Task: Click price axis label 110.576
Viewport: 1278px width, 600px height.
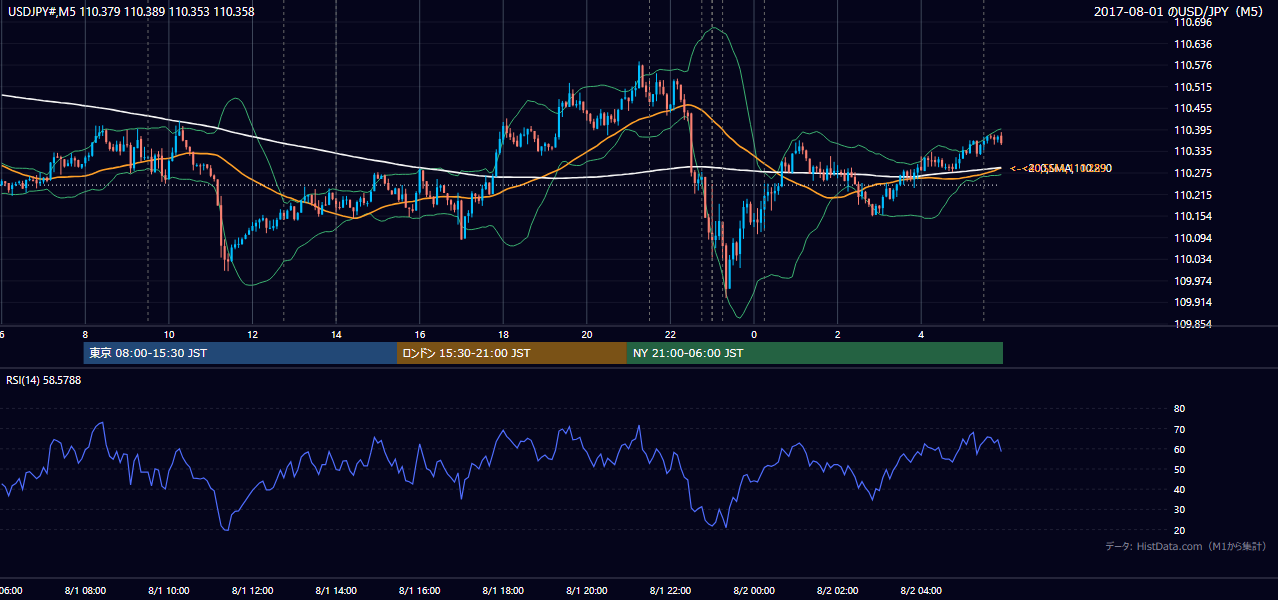Action: [x=1194, y=65]
